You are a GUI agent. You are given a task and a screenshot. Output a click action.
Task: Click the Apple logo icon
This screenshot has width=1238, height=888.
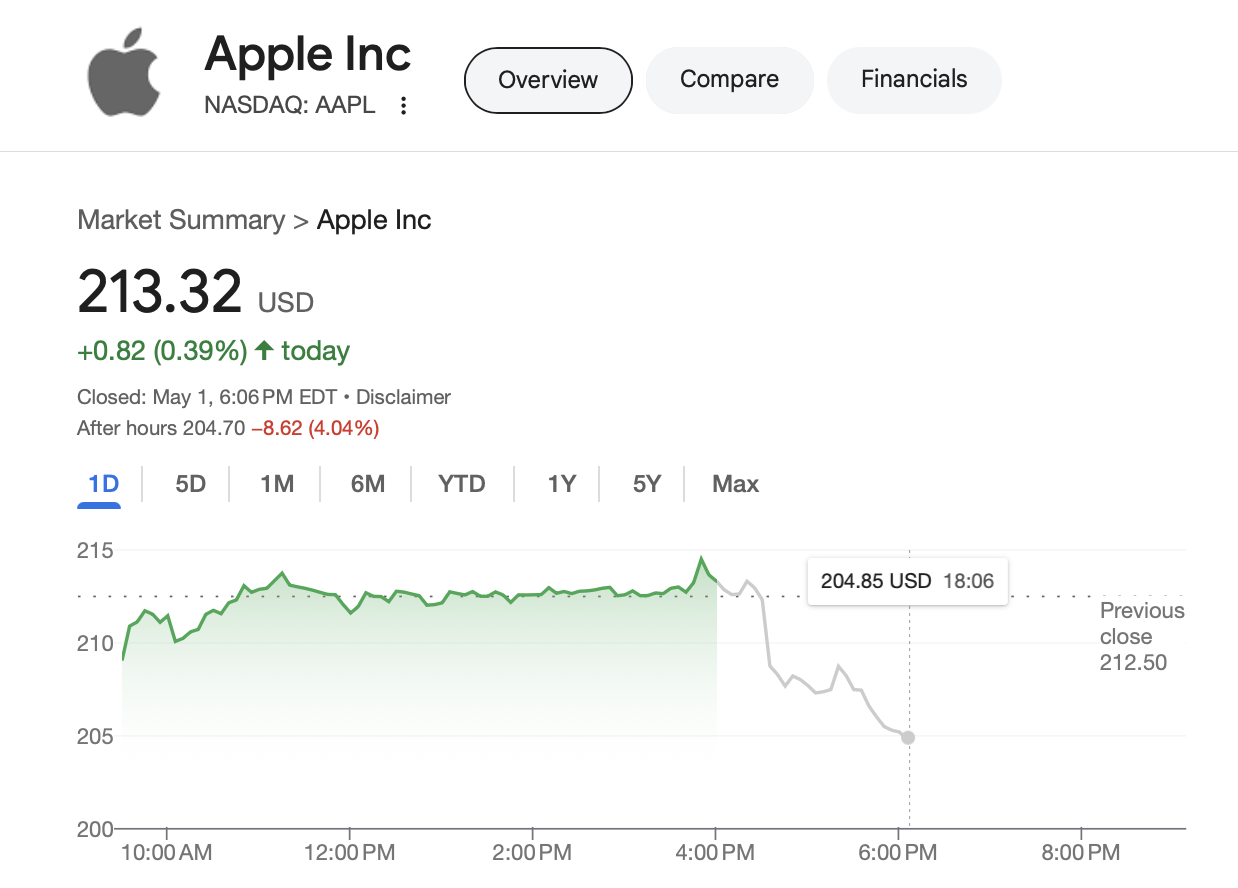124,74
